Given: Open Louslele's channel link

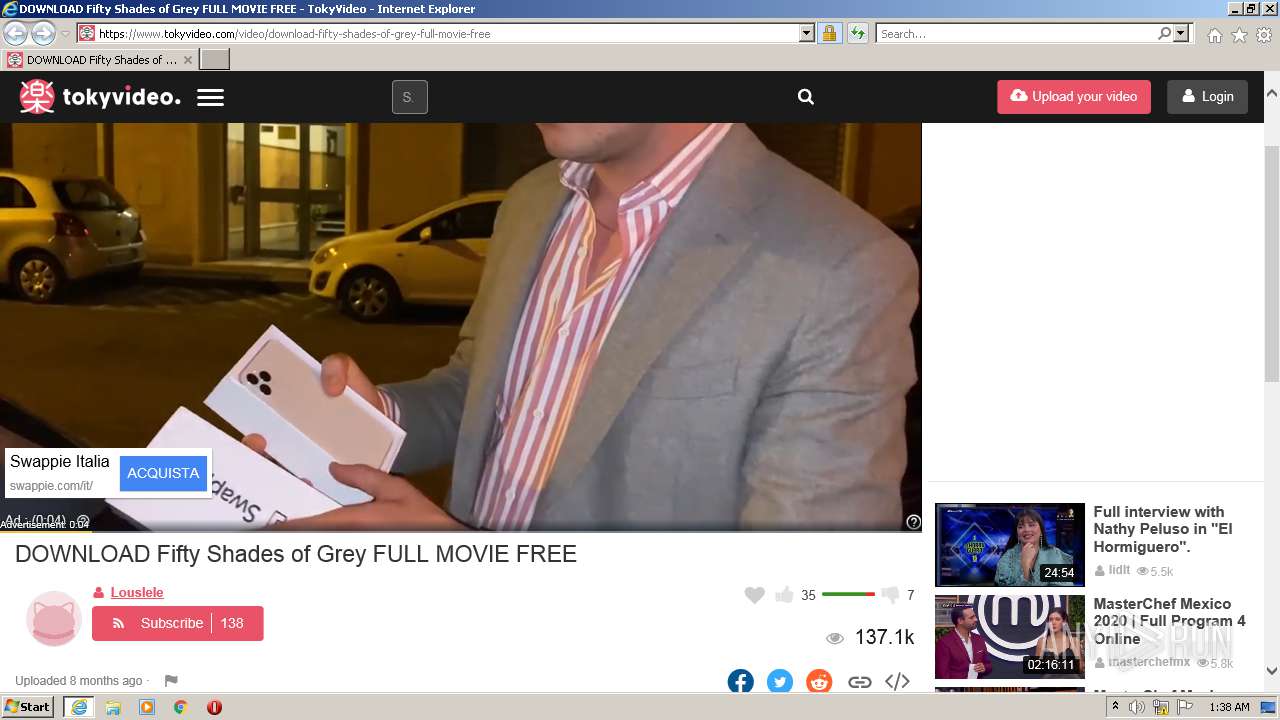Looking at the screenshot, I should coord(137,592).
